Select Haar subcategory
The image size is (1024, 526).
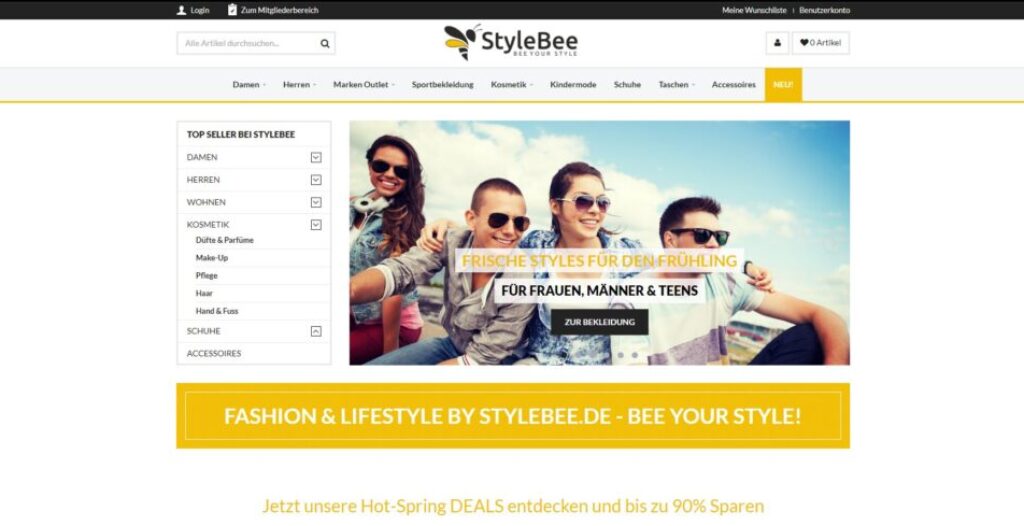pyautogui.click(x=204, y=293)
